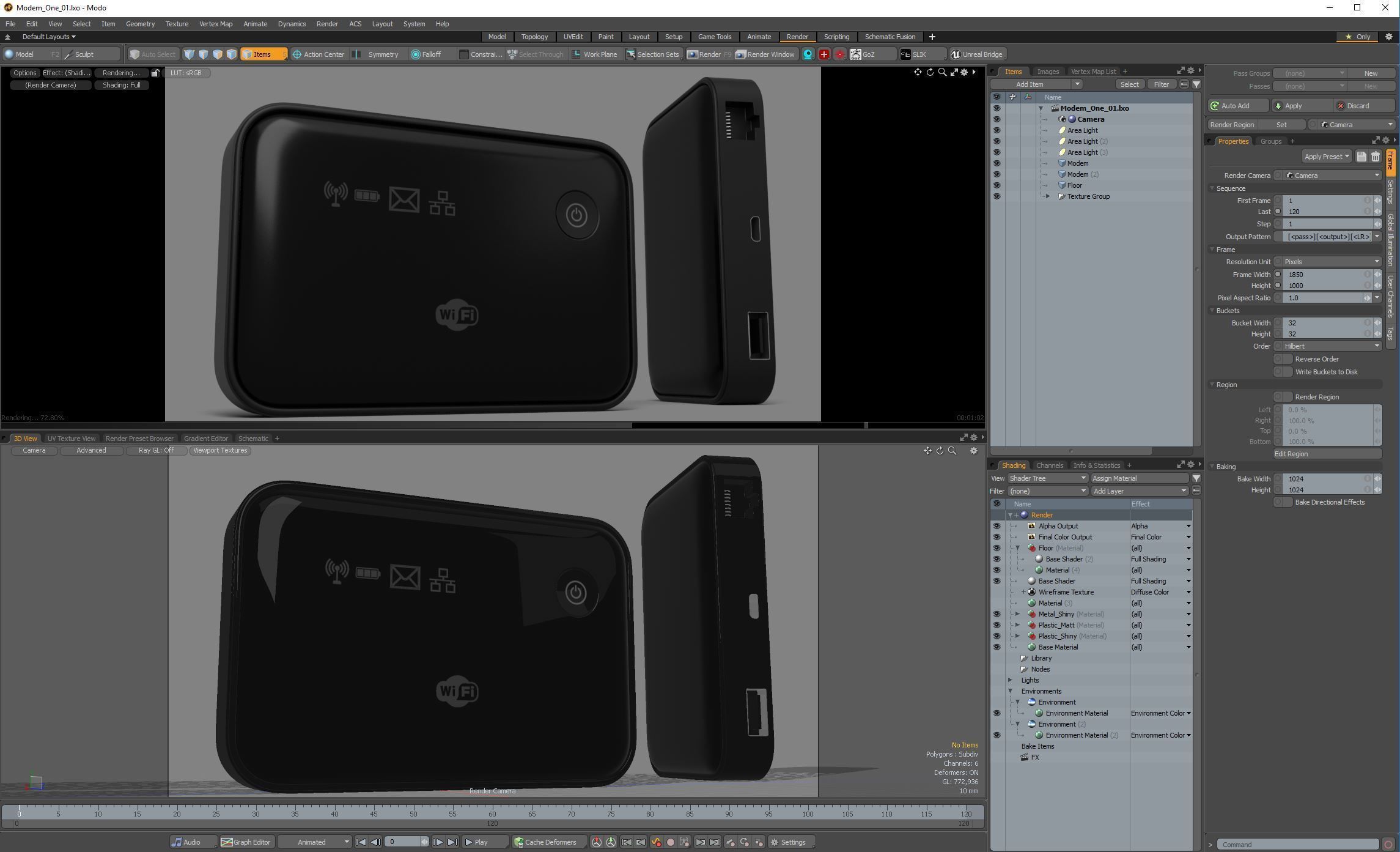
Task: Switch to the UVEdit layout tab
Action: (x=573, y=37)
